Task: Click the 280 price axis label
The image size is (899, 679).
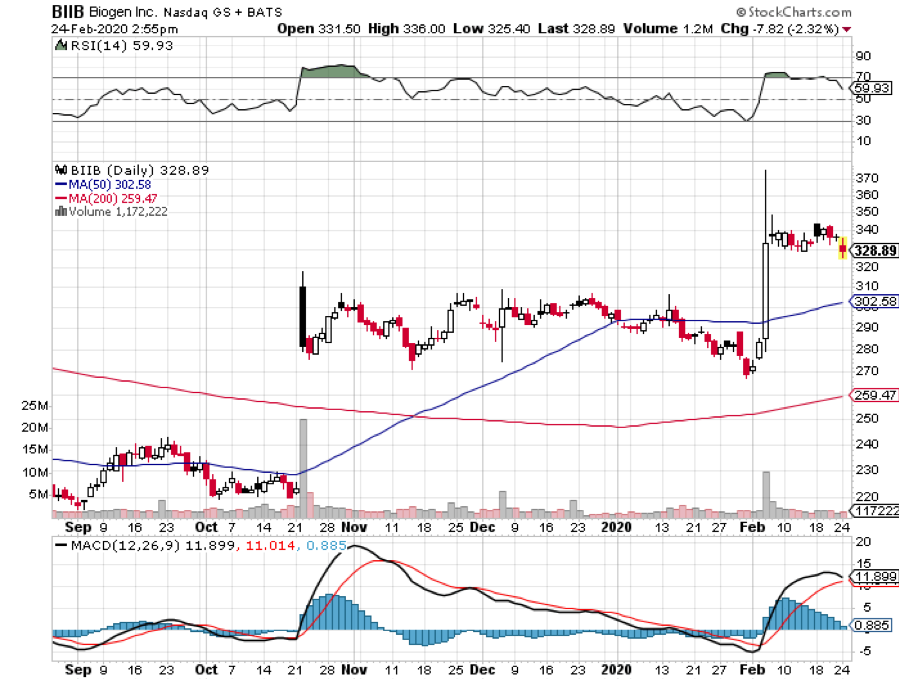Action: pos(866,349)
